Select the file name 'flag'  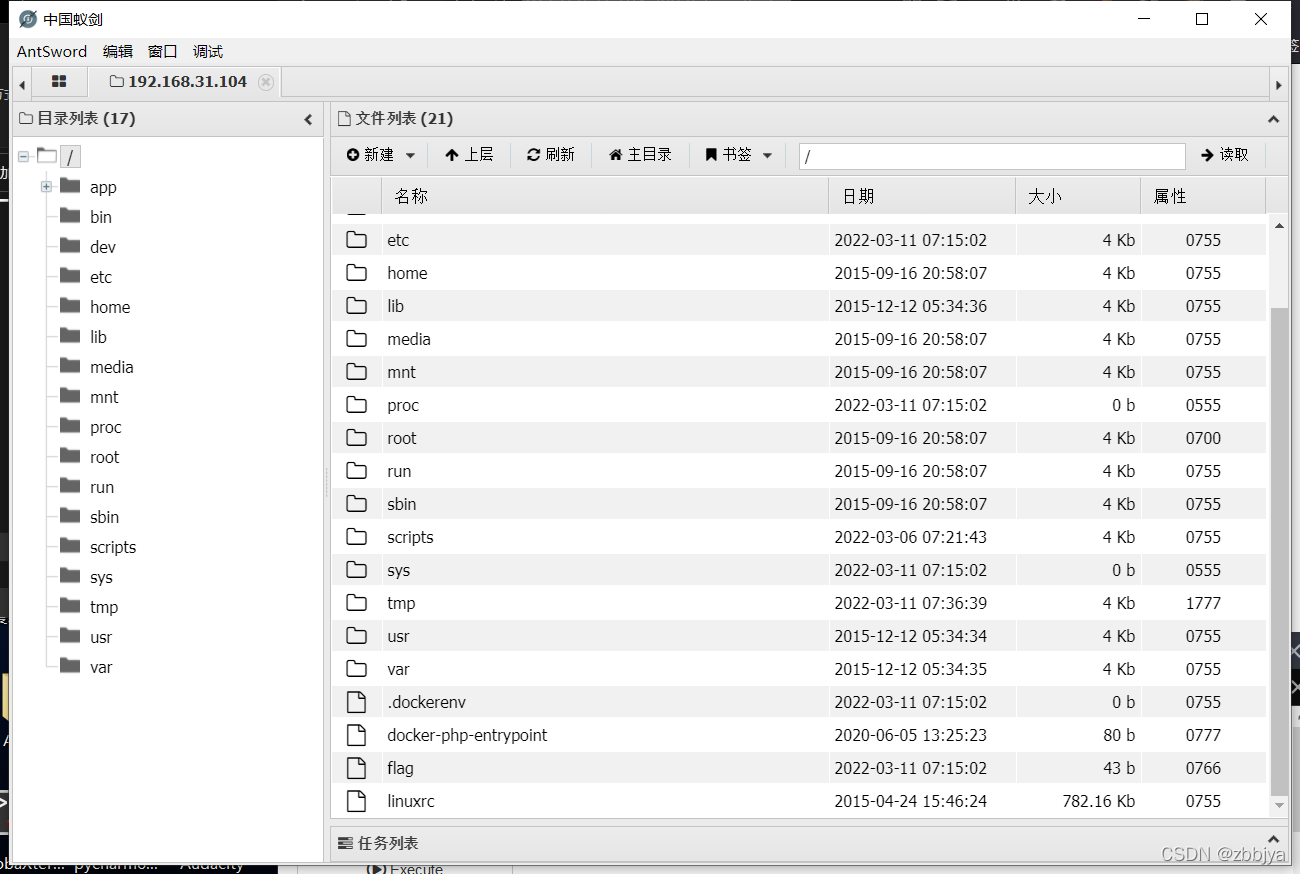point(400,768)
